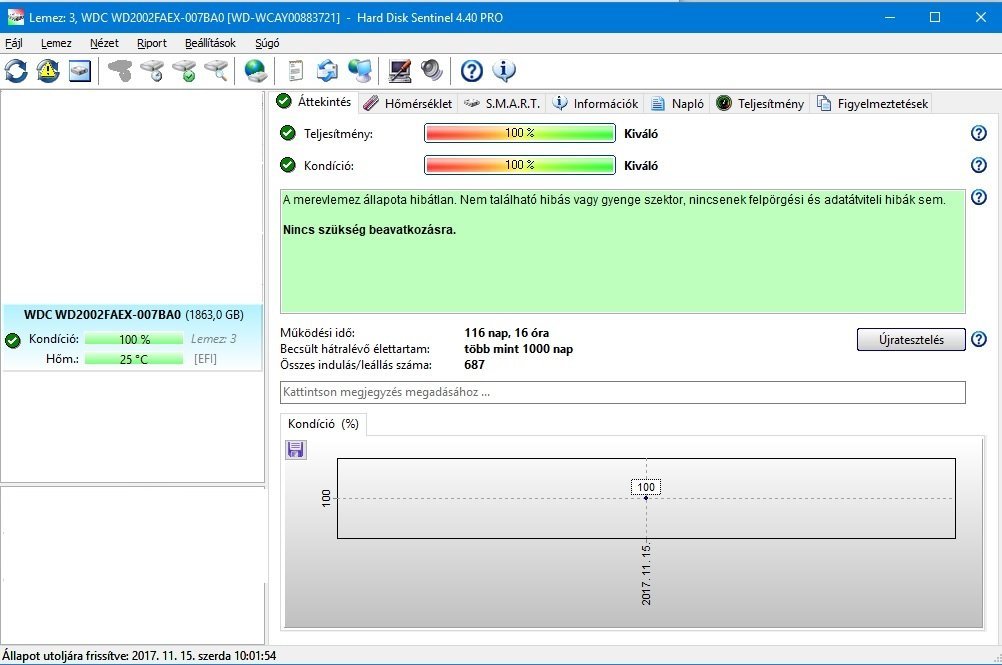1002x665 pixels.
Task: Click the blue arrows report sending icon
Action: 327,70
